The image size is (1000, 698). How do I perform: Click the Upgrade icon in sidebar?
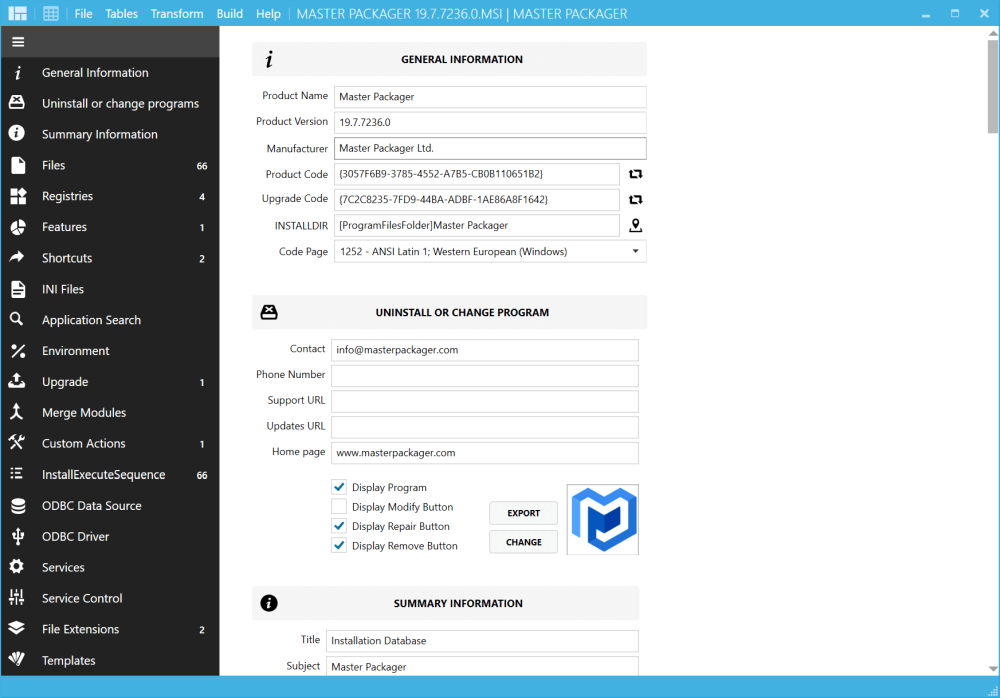click(x=17, y=381)
